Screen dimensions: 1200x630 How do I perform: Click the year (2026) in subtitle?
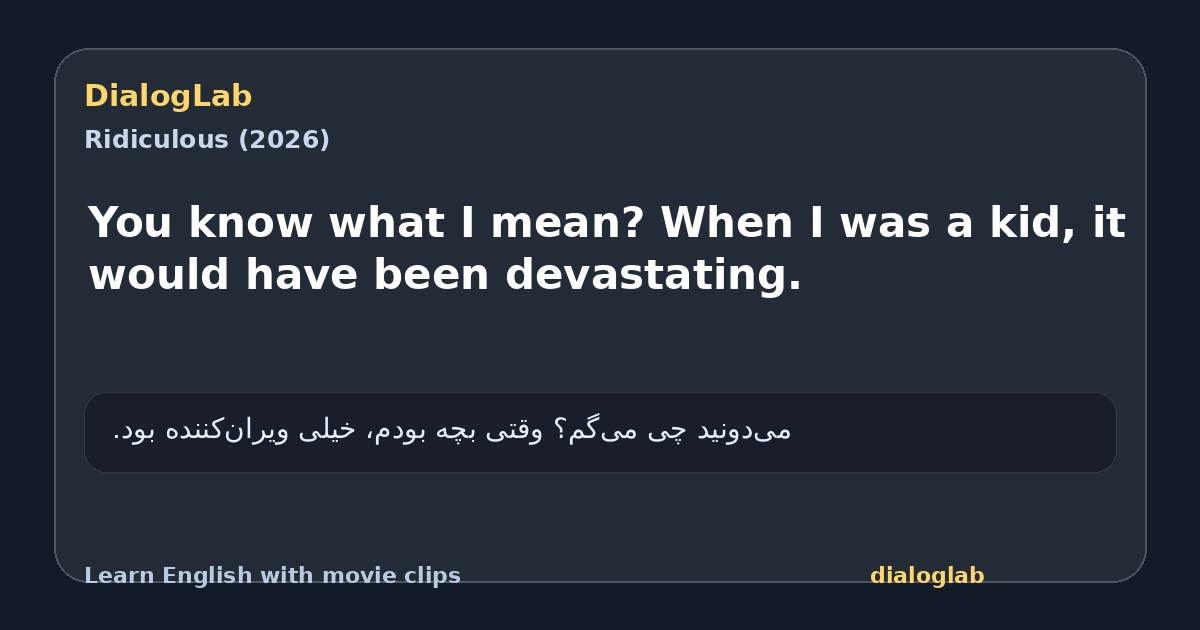coord(283,140)
